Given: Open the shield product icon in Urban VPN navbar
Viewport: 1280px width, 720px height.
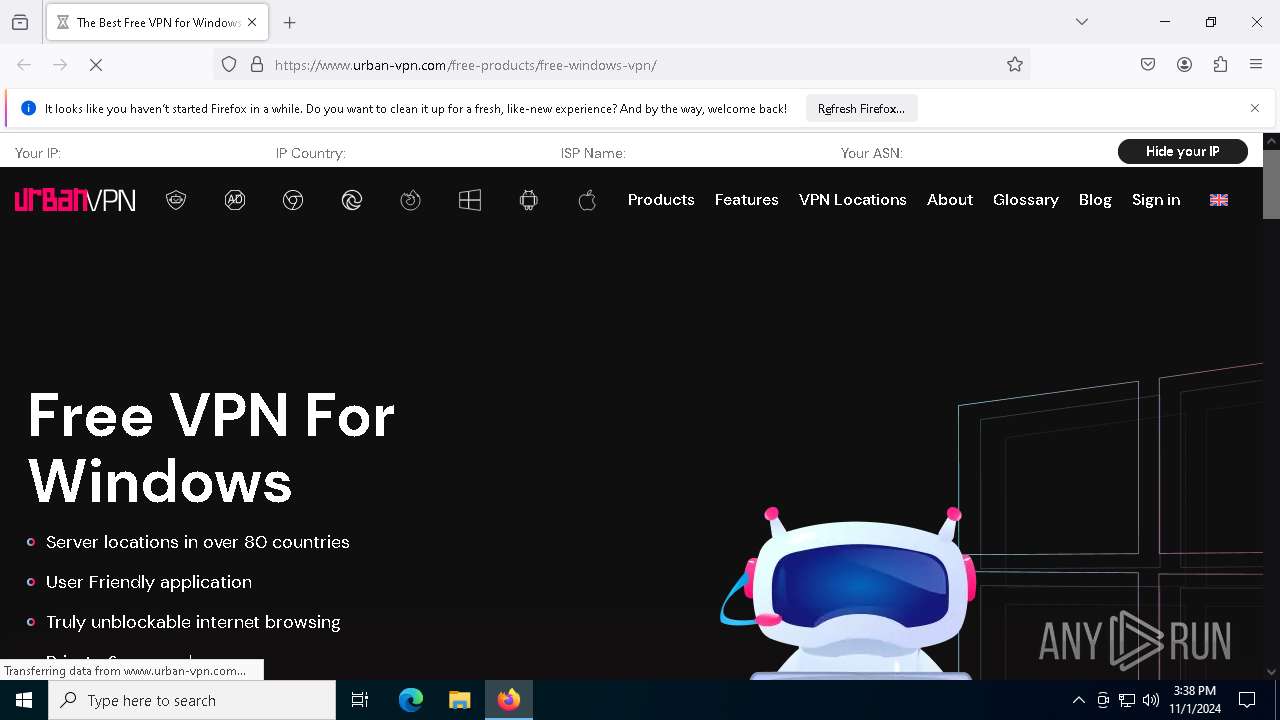Looking at the screenshot, I should point(176,200).
